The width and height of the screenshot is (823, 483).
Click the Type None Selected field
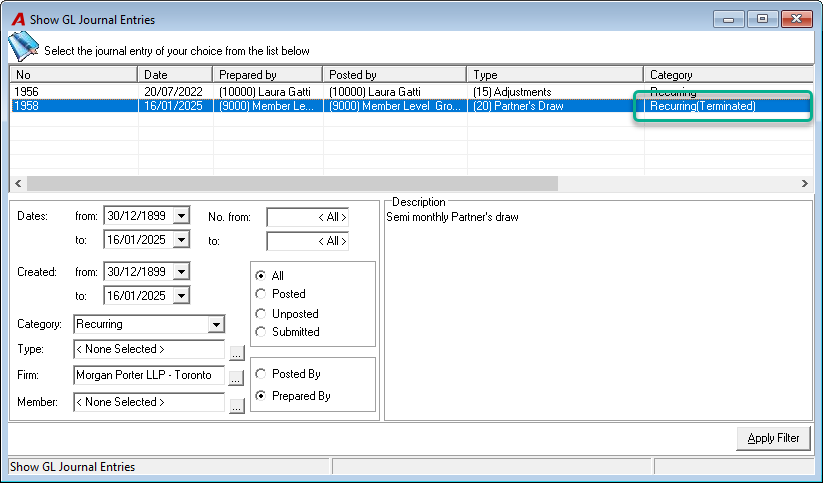pos(149,350)
